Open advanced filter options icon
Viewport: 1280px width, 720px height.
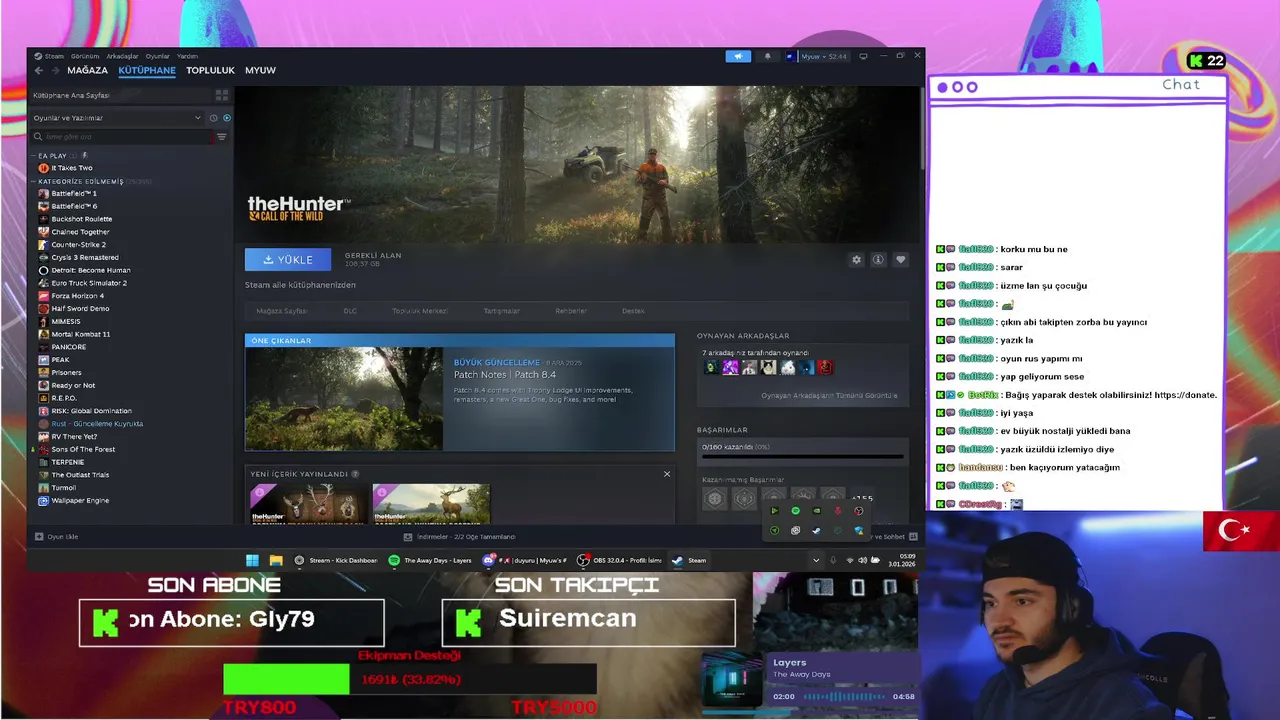pos(222,137)
